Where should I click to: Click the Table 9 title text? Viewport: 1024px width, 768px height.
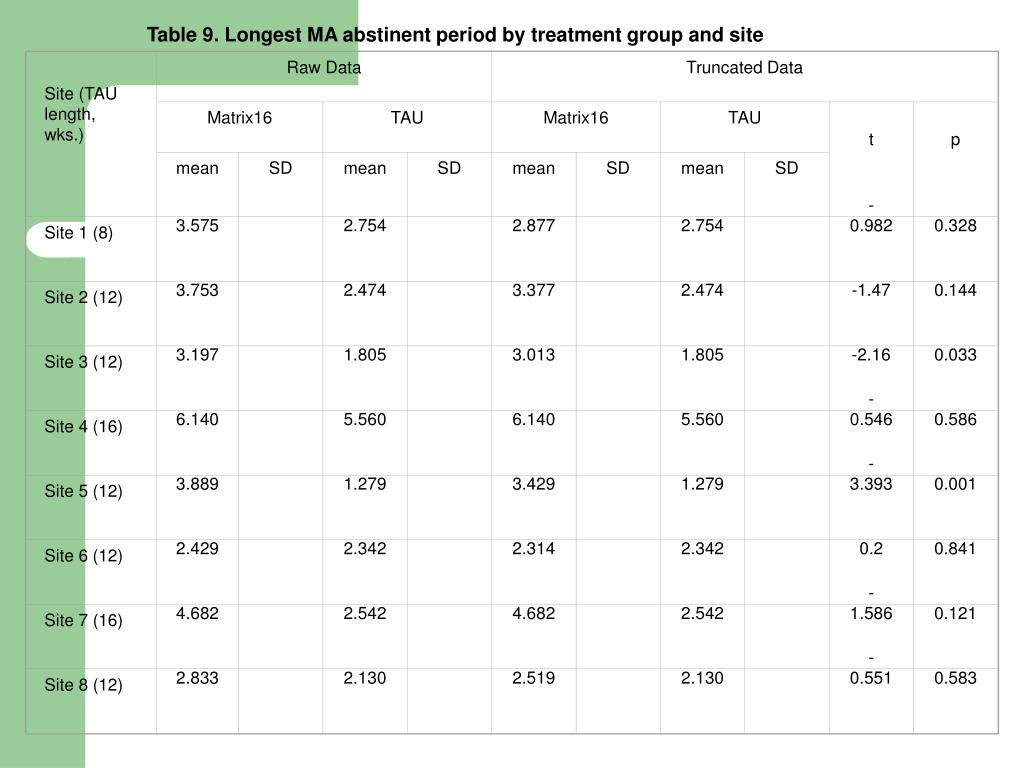click(x=455, y=35)
